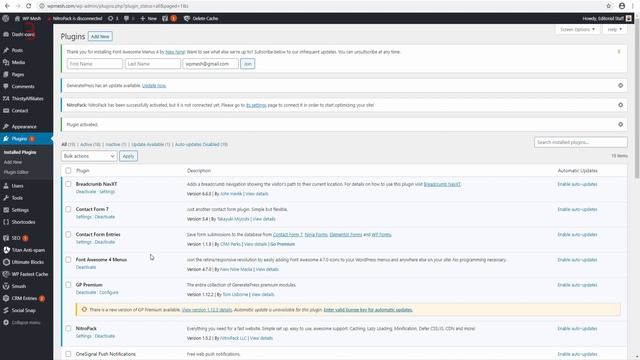This screenshot has height=360, width=640.
Task: Filter by Update Available plugins
Action: 151,144
